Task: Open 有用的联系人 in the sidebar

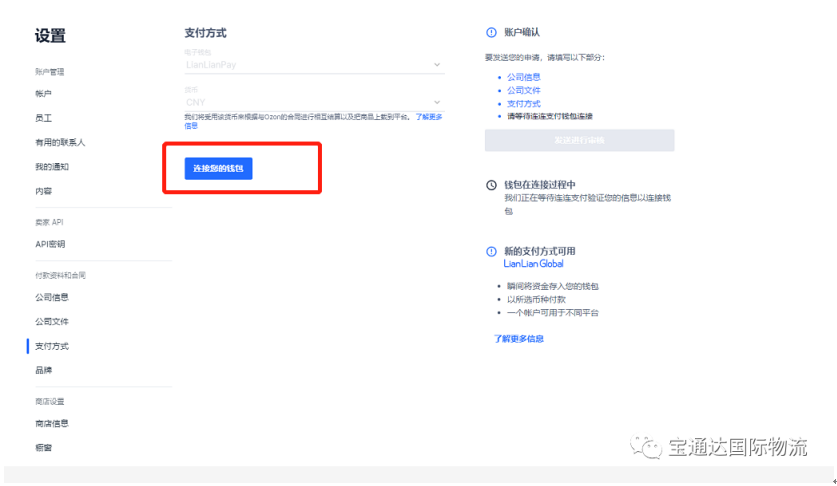Action: pos(60,142)
